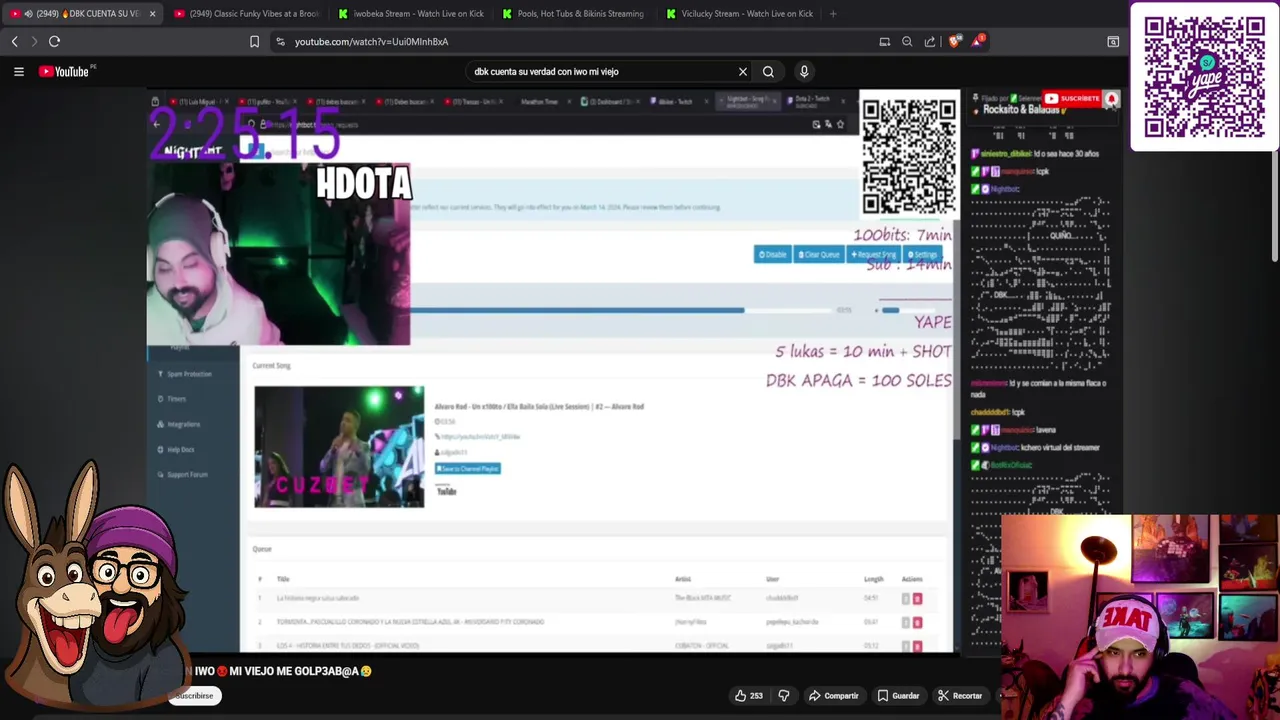This screenshot has width=1280, height=720.
Task: Open Brave Rewards triangle icon
Action: (977, 41)
